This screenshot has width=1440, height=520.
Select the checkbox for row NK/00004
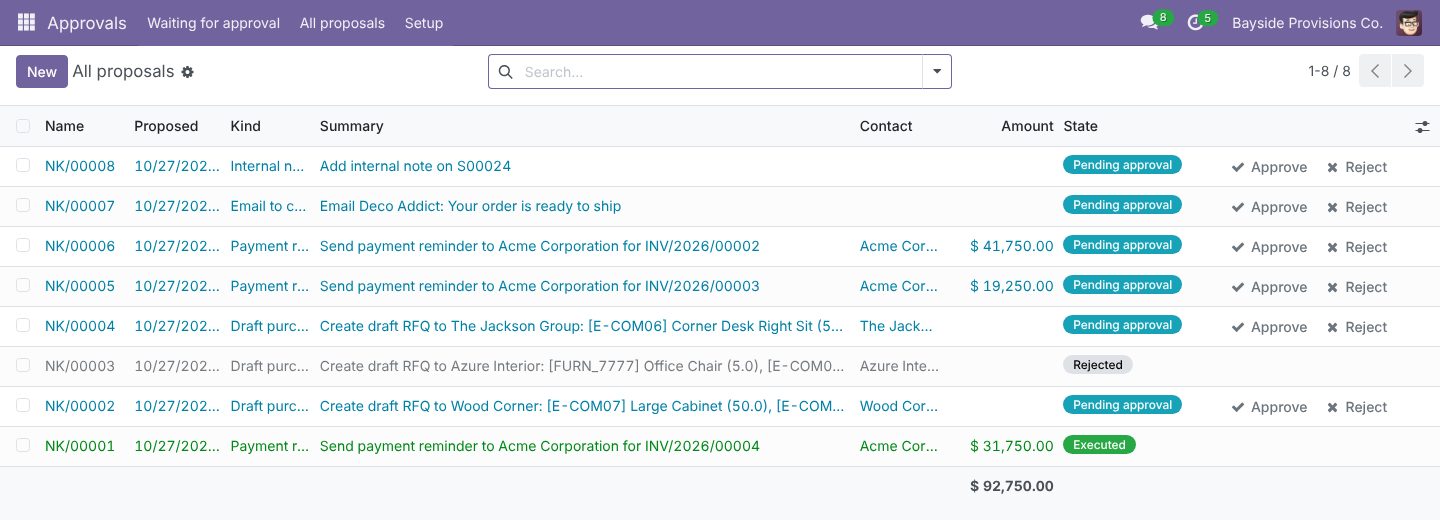[x=23, y=326]
